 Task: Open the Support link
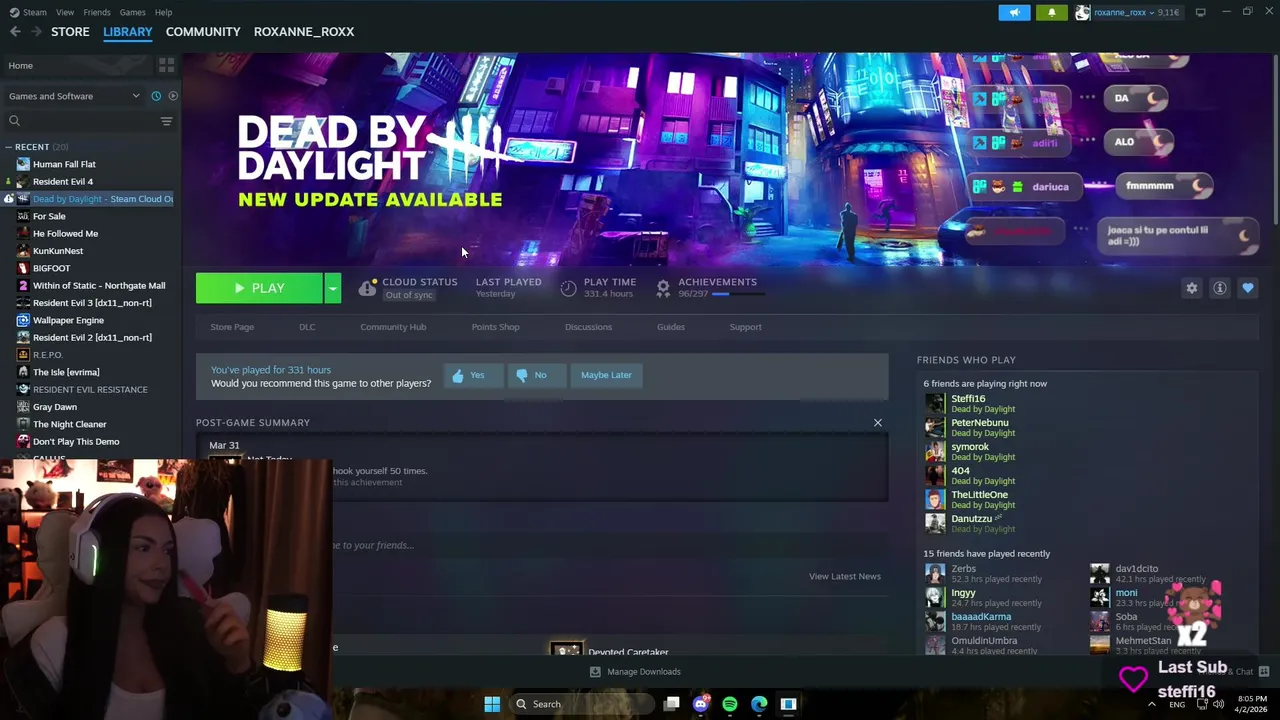745,327
